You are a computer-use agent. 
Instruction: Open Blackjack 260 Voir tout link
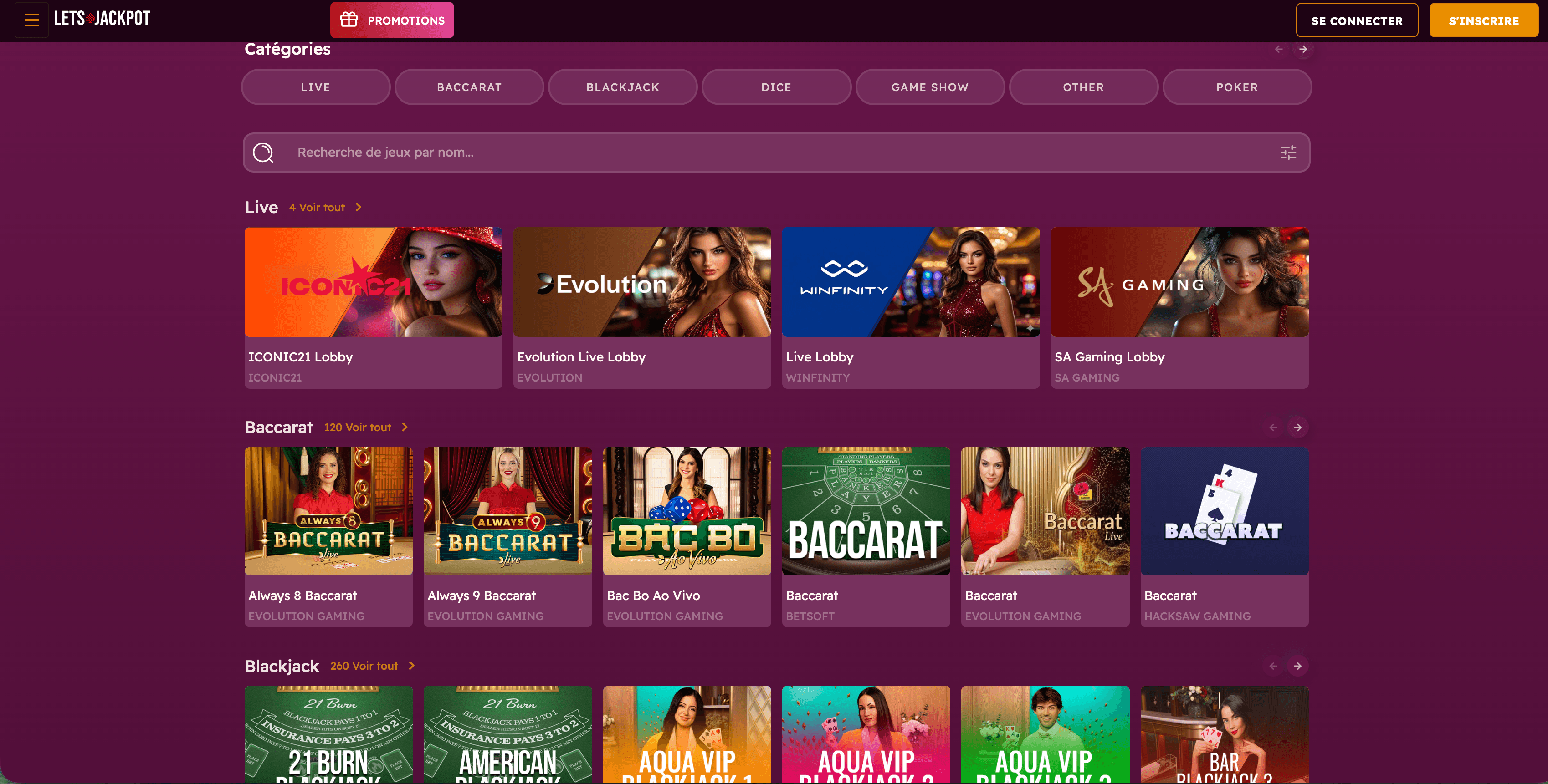[x=364, y=666]
